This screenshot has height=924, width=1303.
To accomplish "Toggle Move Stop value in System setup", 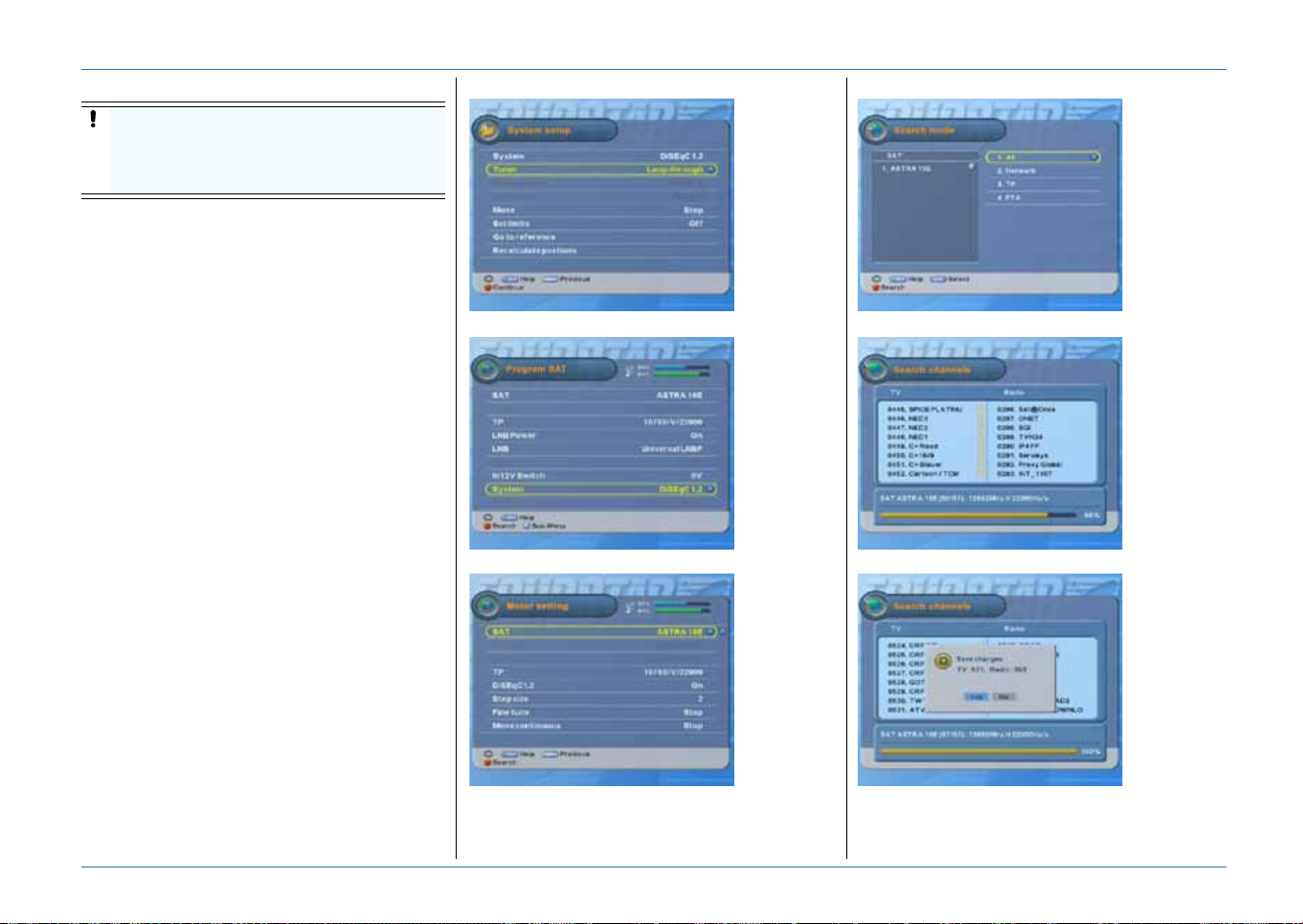I will [x=694, y=210].
